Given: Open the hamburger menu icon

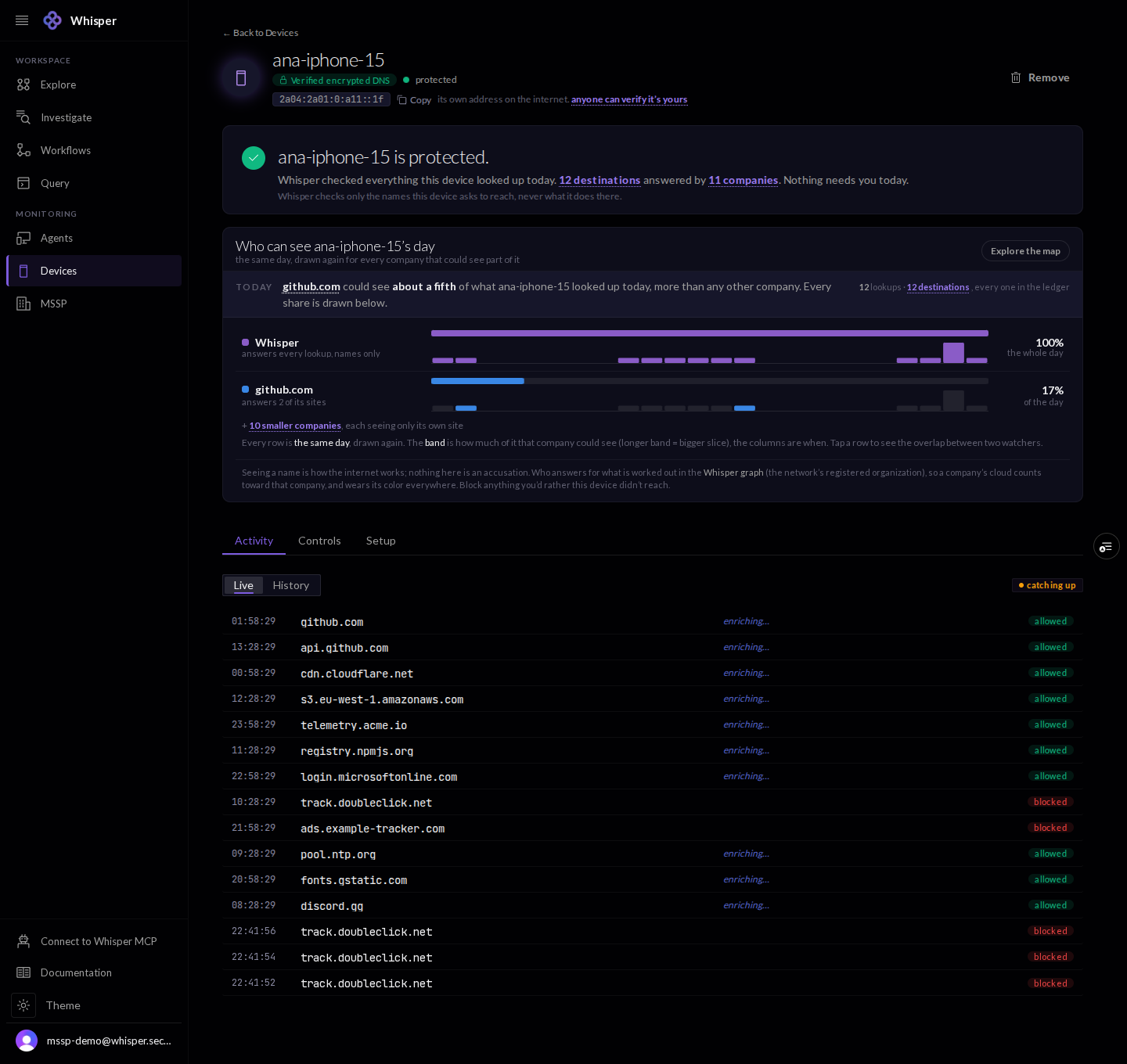Looking at the screenshot, I should point(22,20).
